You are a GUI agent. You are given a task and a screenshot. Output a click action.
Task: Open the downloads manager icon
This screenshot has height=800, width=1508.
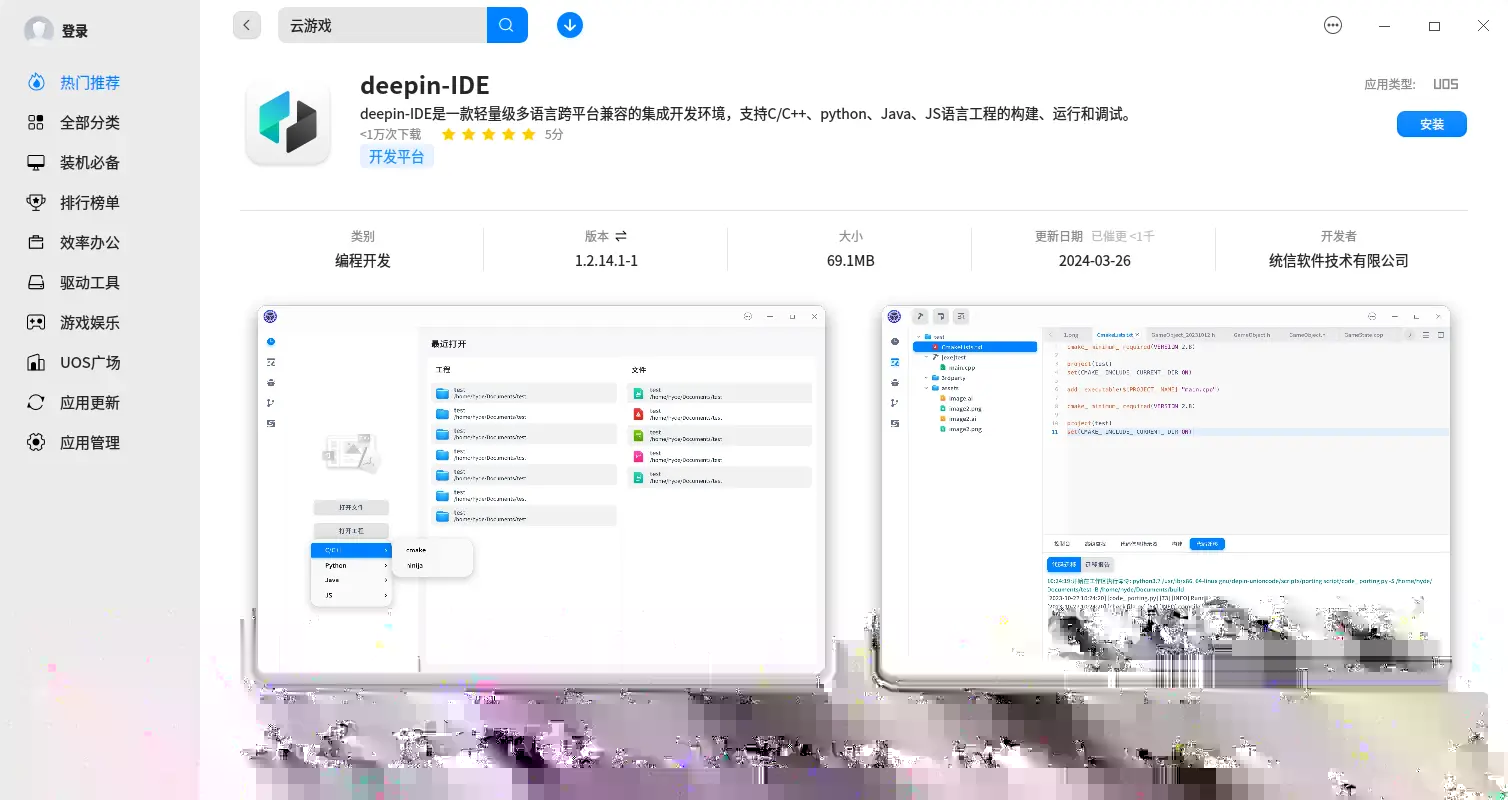(x=570, y=25)
